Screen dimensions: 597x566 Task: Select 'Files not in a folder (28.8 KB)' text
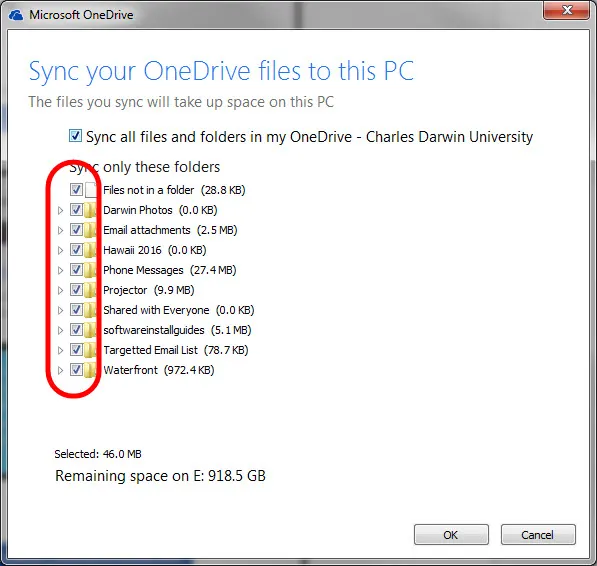pos(174,190)
